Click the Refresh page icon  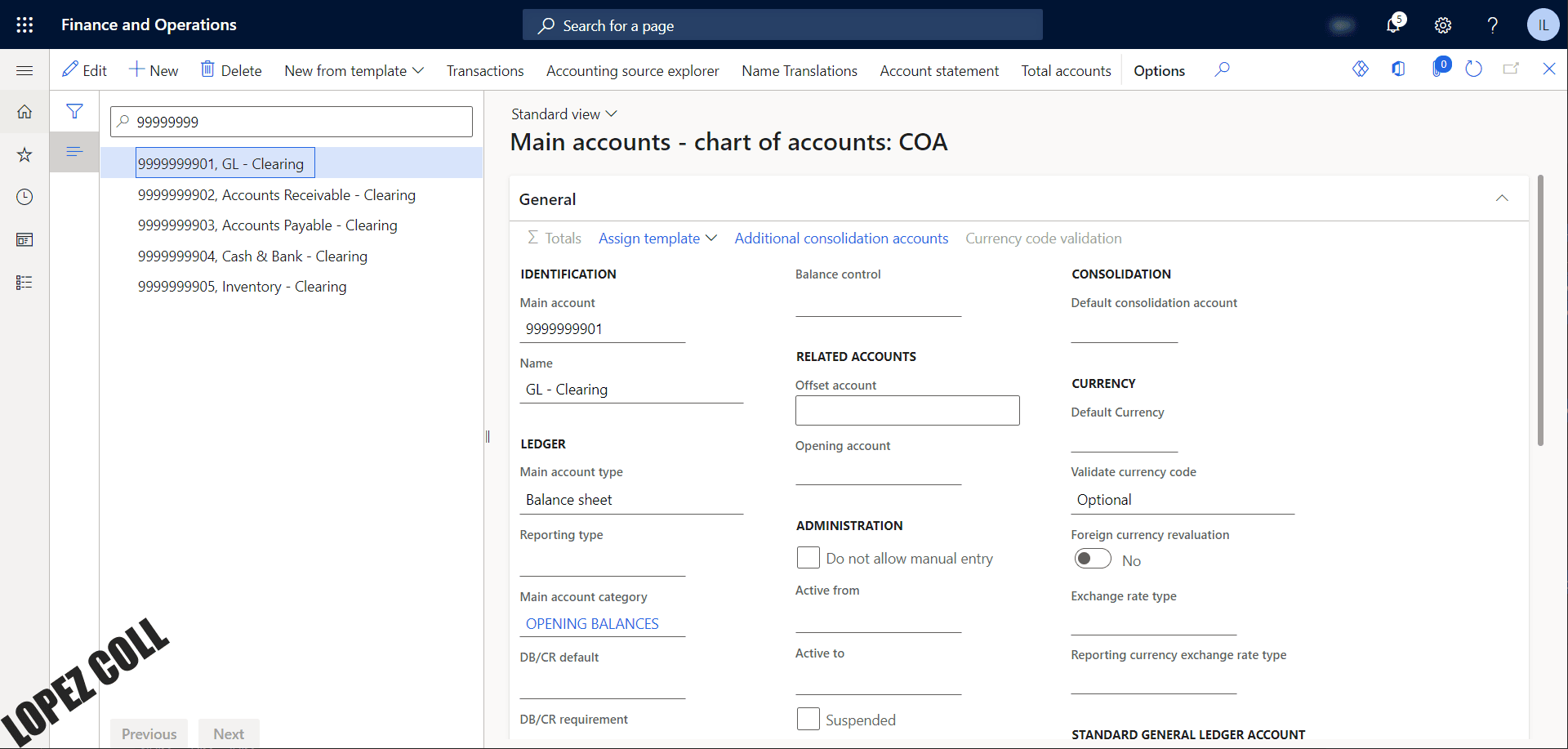[x=1473, y=69]
